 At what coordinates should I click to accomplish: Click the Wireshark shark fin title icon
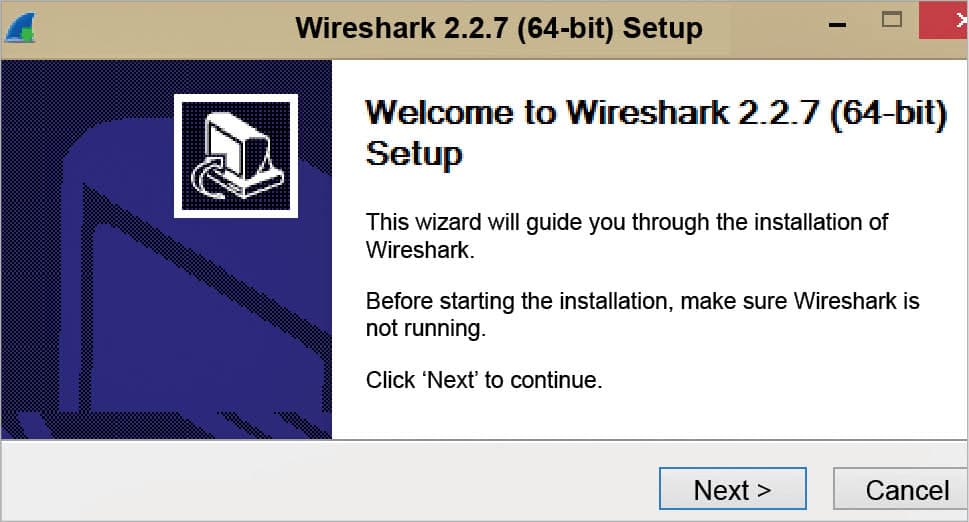pos(20,27)
